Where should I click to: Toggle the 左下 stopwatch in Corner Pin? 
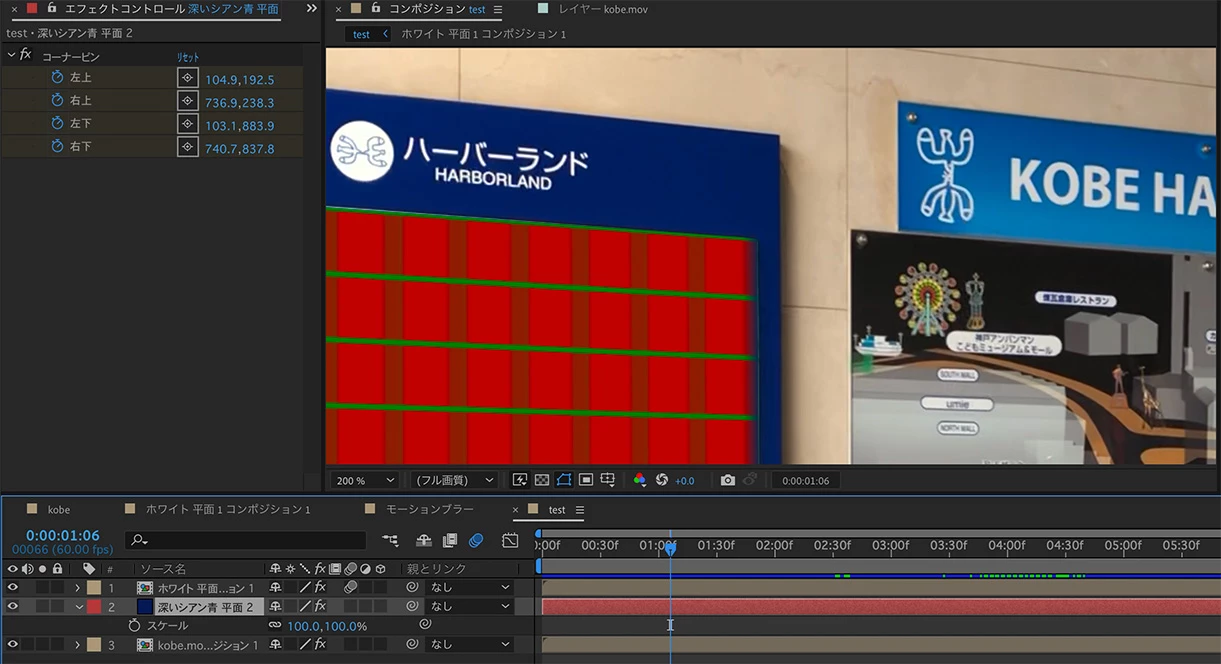click(x=57, y=123)
